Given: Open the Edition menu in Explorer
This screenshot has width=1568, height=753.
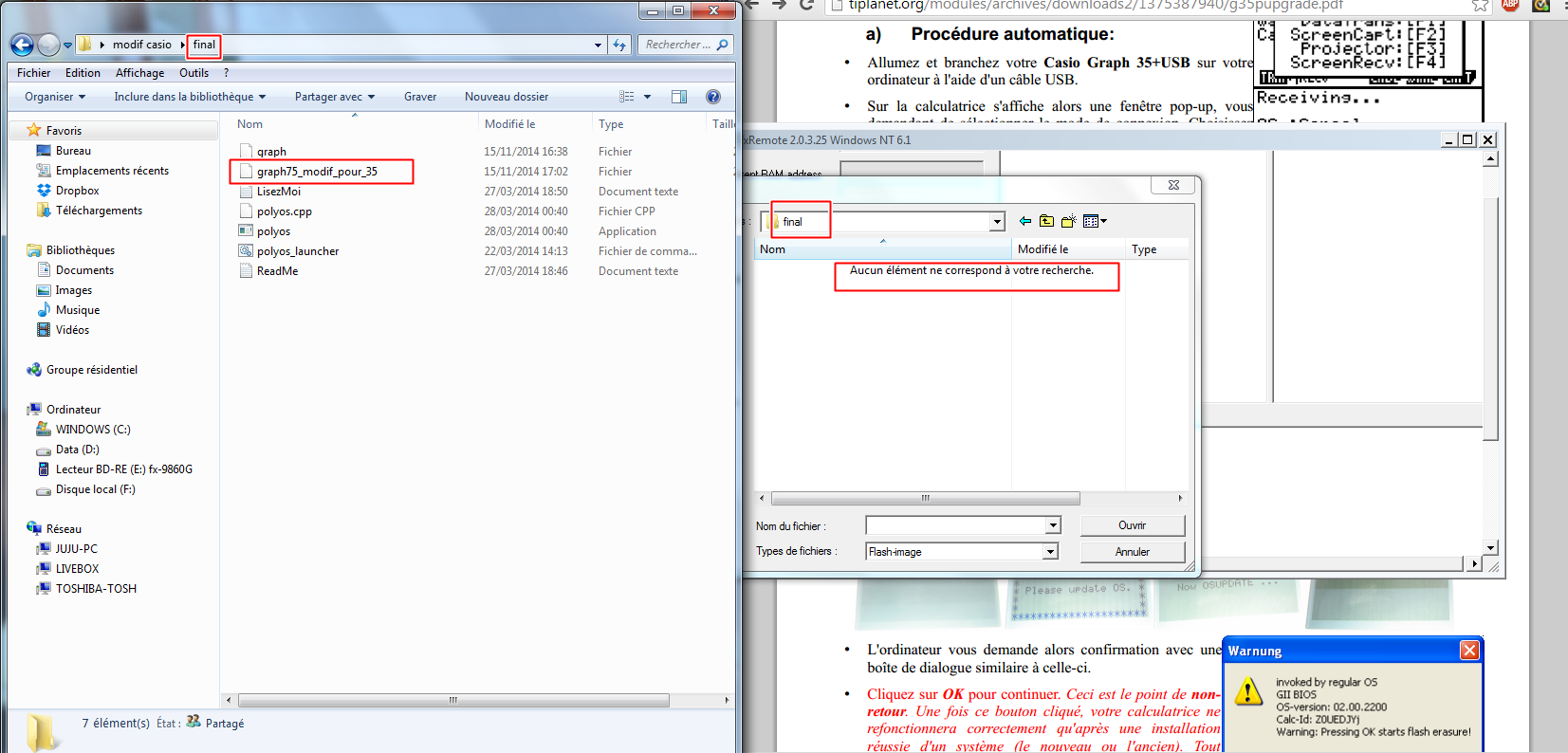Looking at the screenshot, I should pyautogui.click(x=83, y=73).
